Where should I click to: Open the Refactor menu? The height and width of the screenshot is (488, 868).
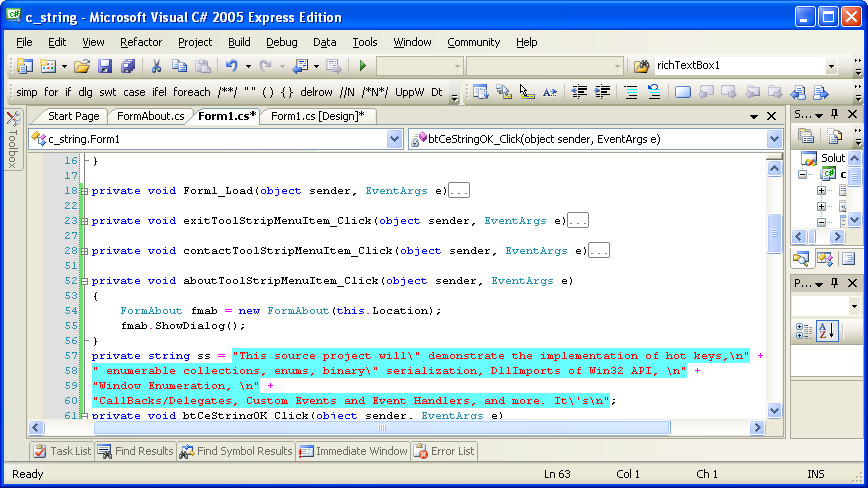pos(141,42)
